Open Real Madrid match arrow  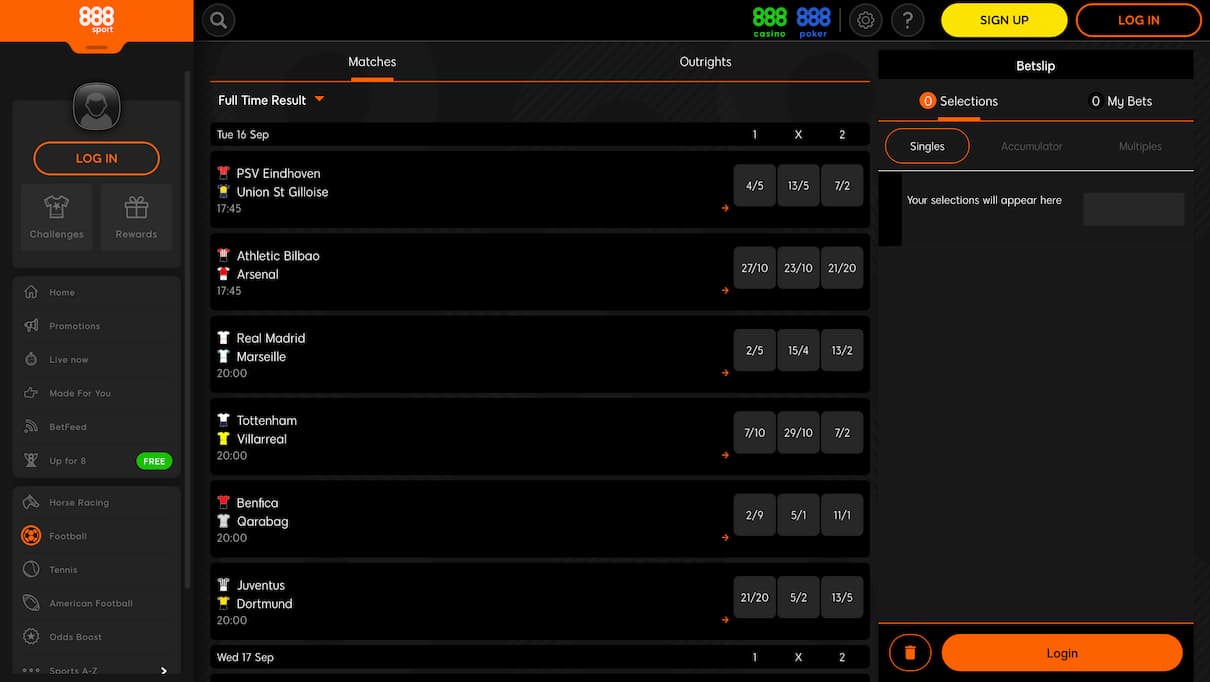point(725,373)
